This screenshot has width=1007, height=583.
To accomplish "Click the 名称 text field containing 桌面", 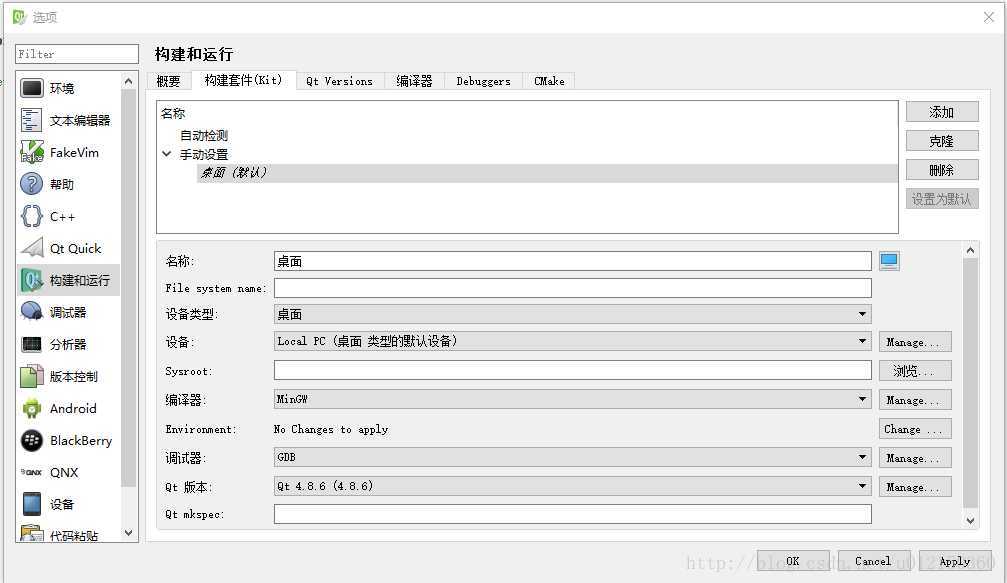I will point(572,261).
